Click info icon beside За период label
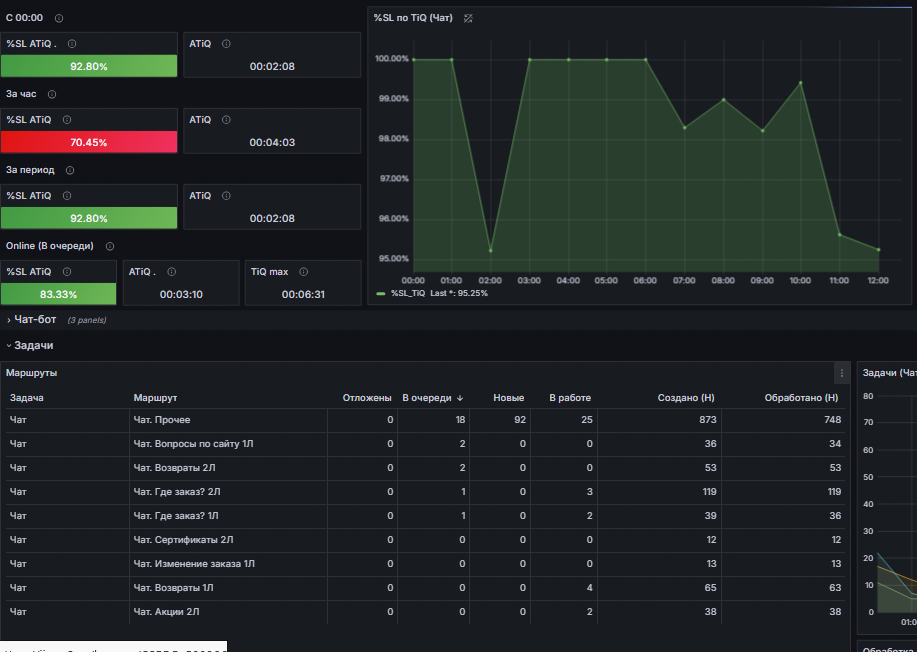This screenshot has height=652, width=917. pyautogui.click(x=70, y=170)
